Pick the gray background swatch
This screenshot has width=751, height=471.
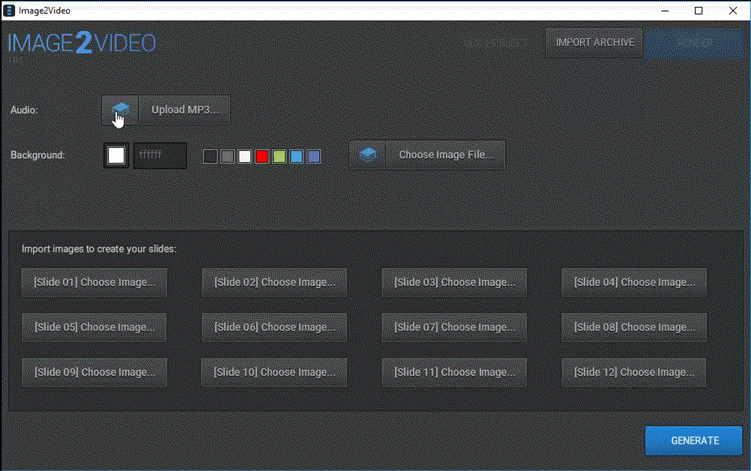click(228, 156)
